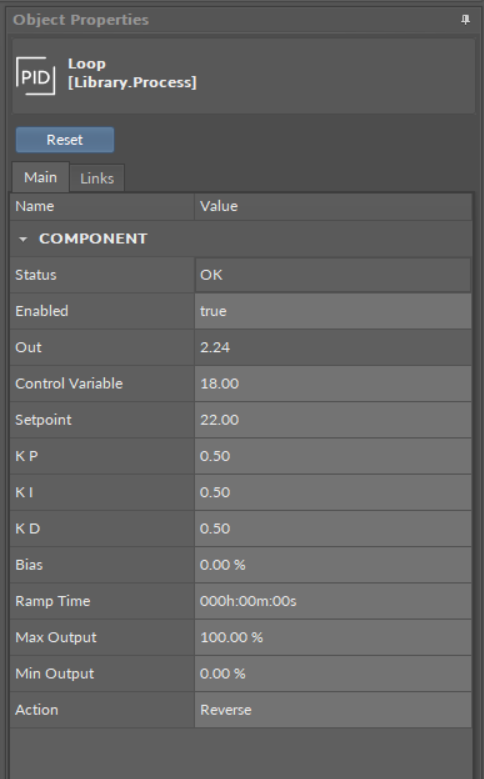The image size is (484, 779).
Task: Click the Name column header
Action: click(102, 206)
